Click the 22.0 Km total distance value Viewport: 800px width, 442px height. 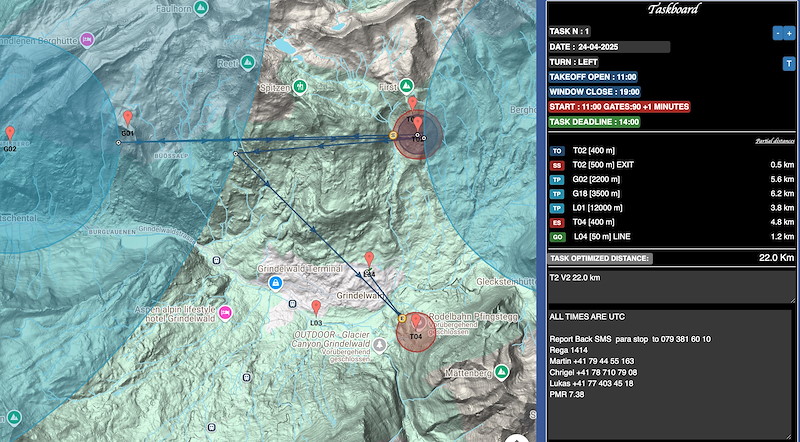777,258
